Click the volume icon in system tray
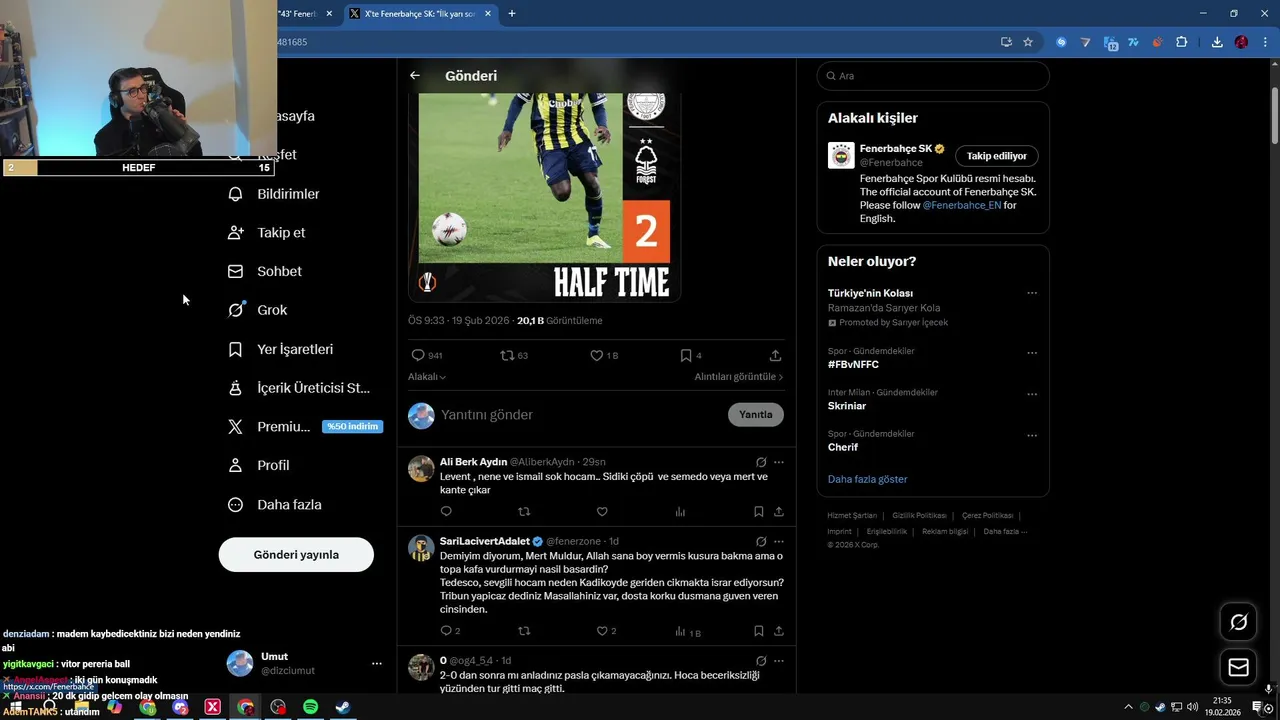This screenshot has height=720, width=1280. [1192, 707]
